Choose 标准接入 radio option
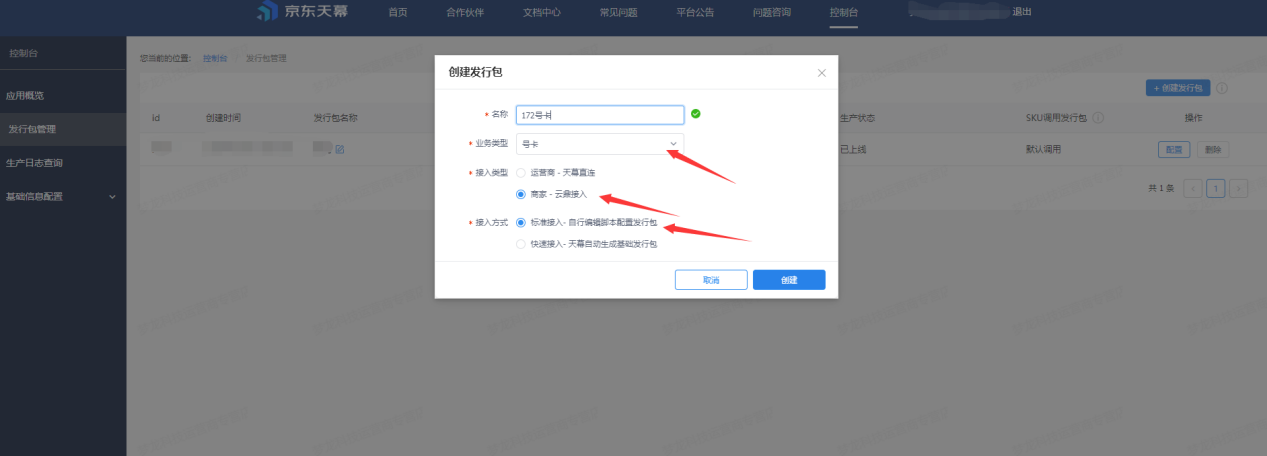Image resolution: width=1267 pixels, height=456 pixels. click(x=520, y=223)
